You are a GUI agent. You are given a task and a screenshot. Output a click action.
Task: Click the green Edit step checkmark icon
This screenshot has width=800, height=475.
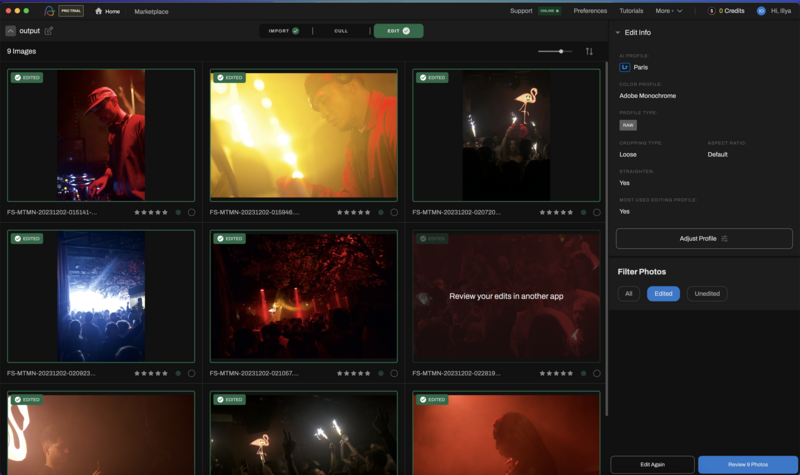(x=406, y=31)
